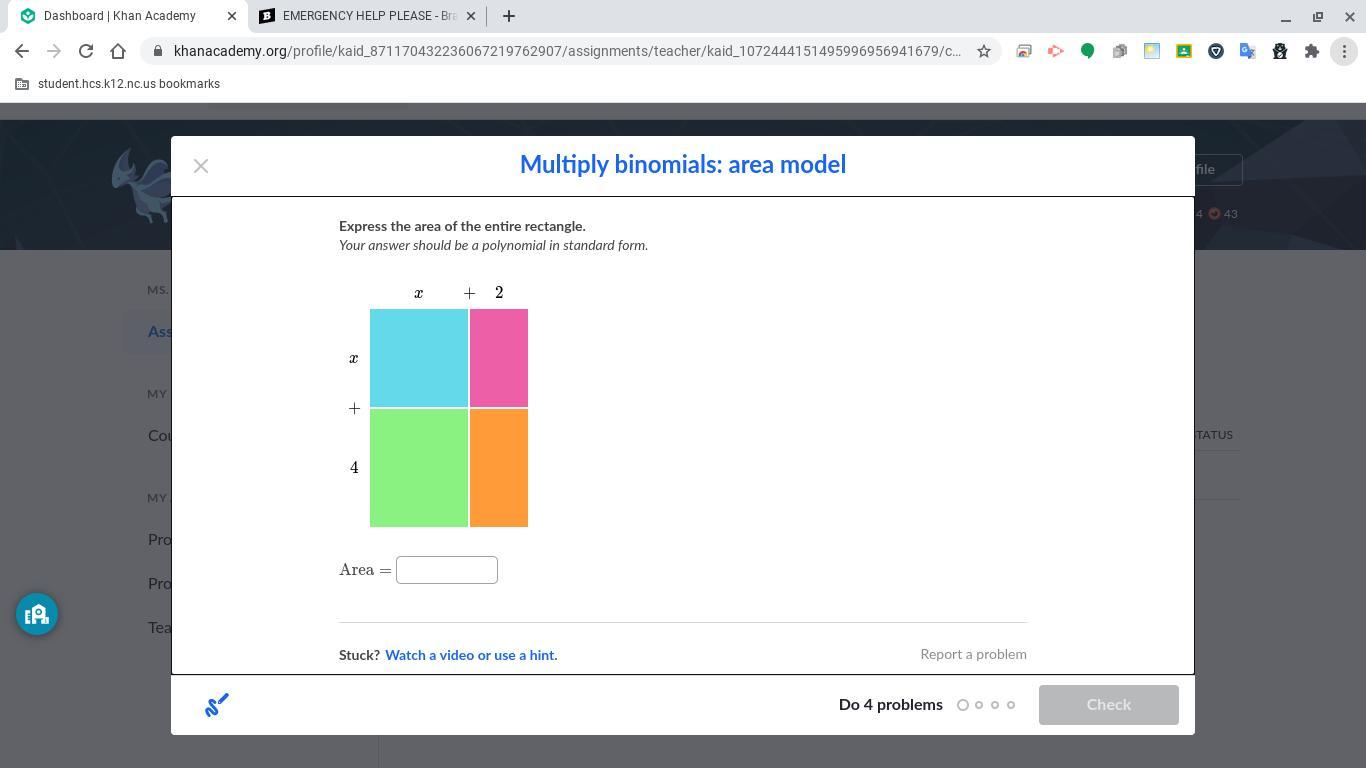
Task: Open the browser home page
Action: pos(118,51)
